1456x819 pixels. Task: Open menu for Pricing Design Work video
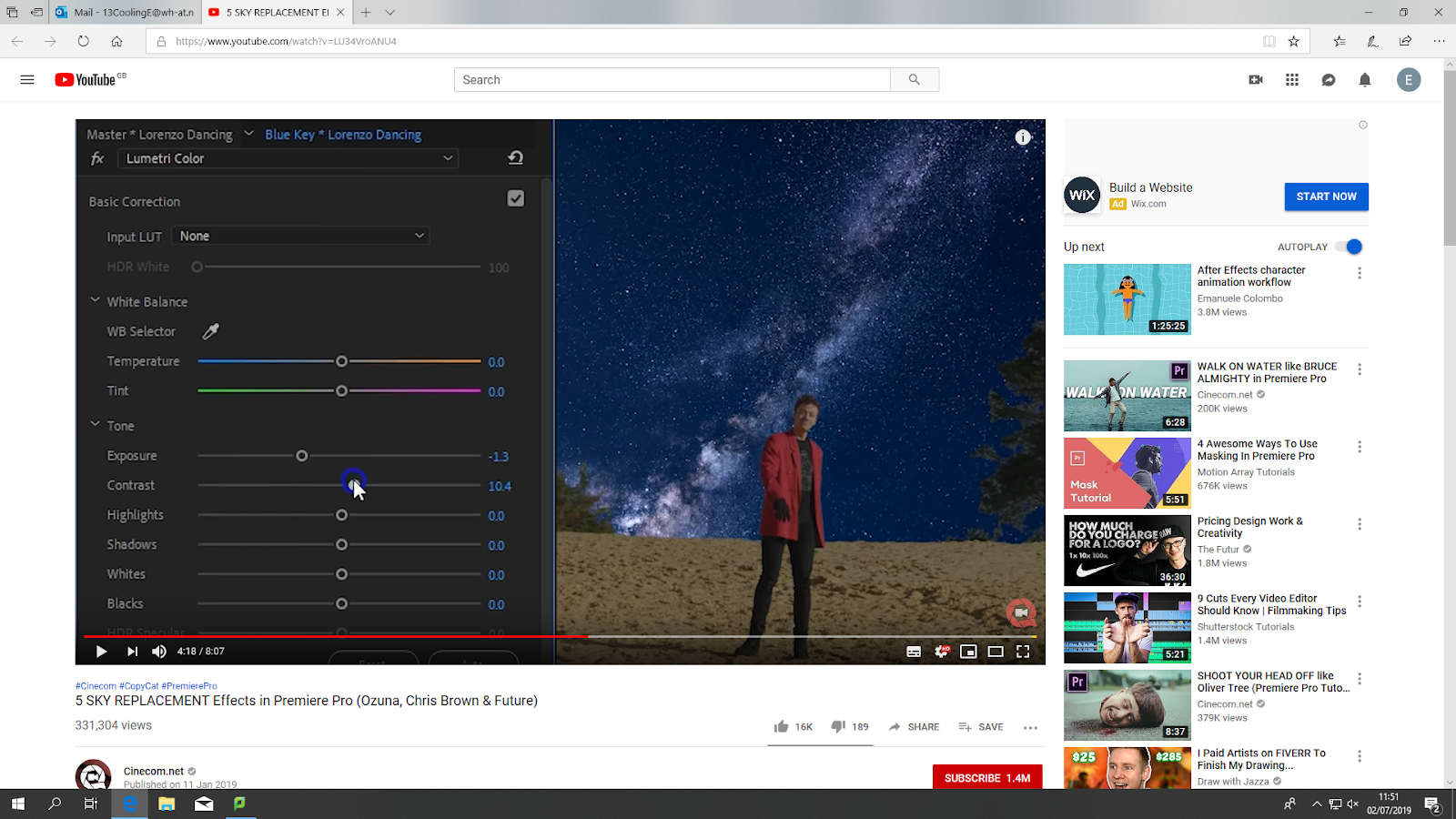(1360, 524)
